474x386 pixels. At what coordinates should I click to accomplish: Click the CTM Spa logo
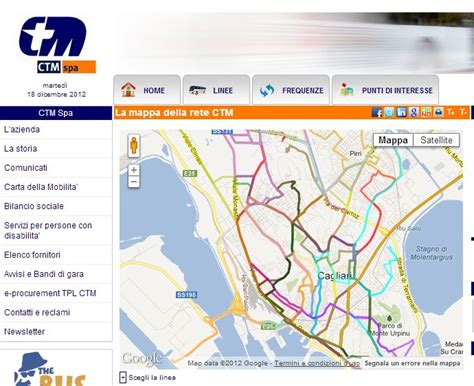(x=58, y=44)
